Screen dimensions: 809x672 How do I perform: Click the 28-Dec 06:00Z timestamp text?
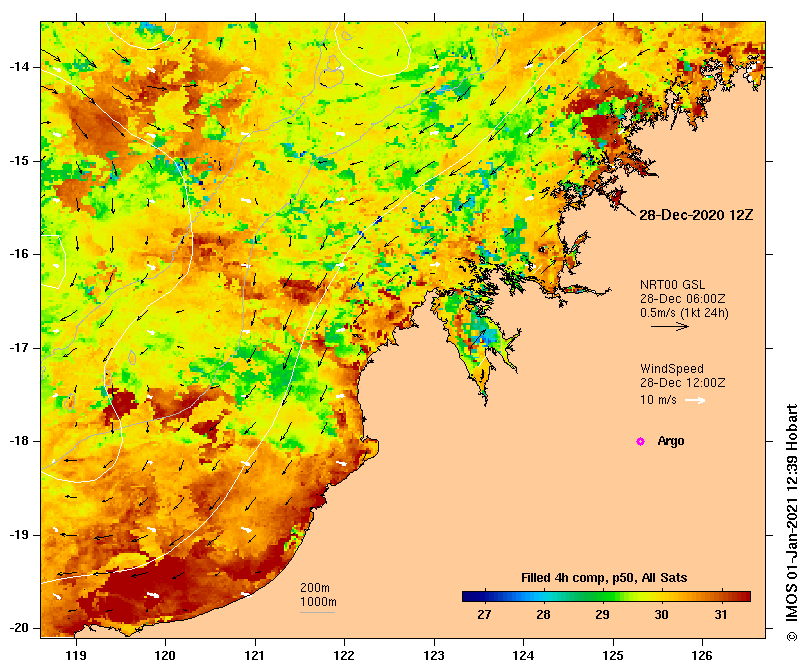pos(683,299)
